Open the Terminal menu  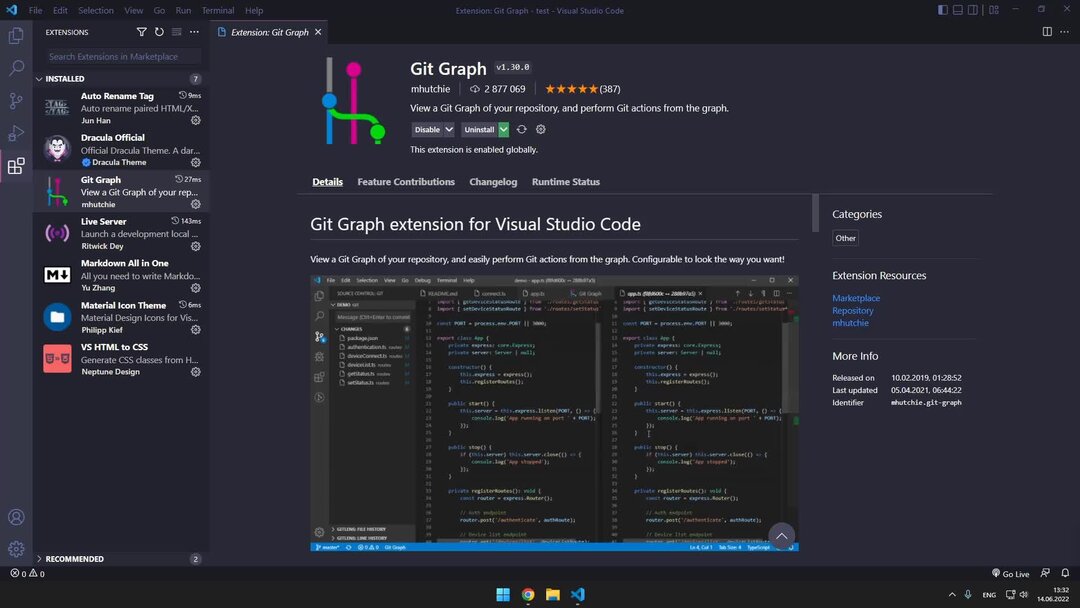[218, 10]
